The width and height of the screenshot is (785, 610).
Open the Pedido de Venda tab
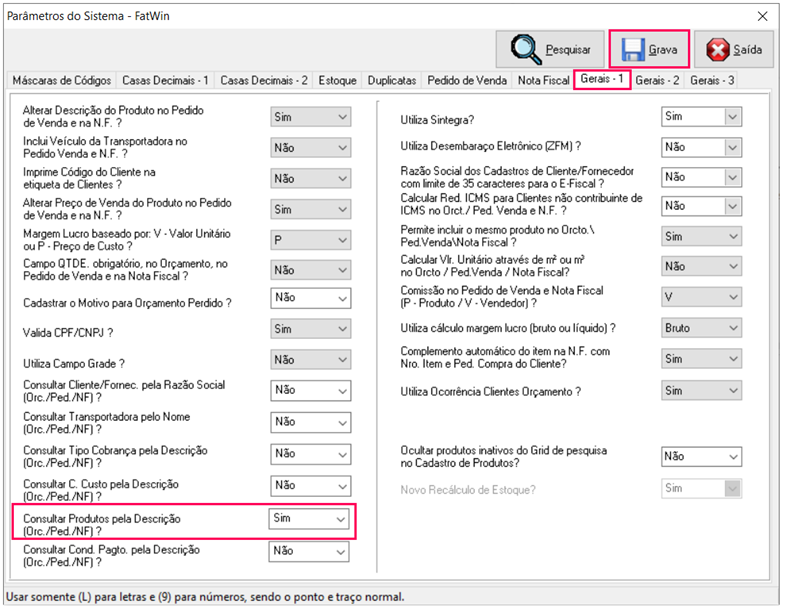(467, 80)
